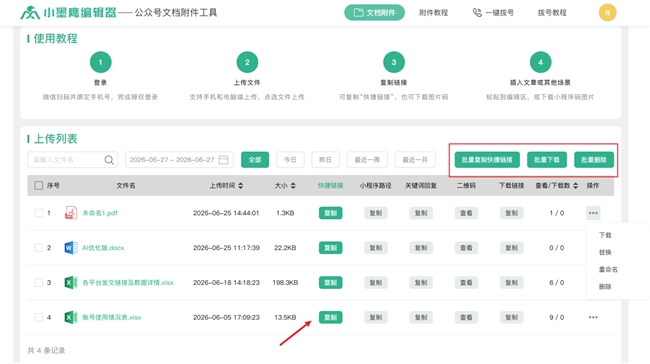Copy download link for 未命名1.pdf
This screenshot has width=650, height=364.
tap(511, 213)
